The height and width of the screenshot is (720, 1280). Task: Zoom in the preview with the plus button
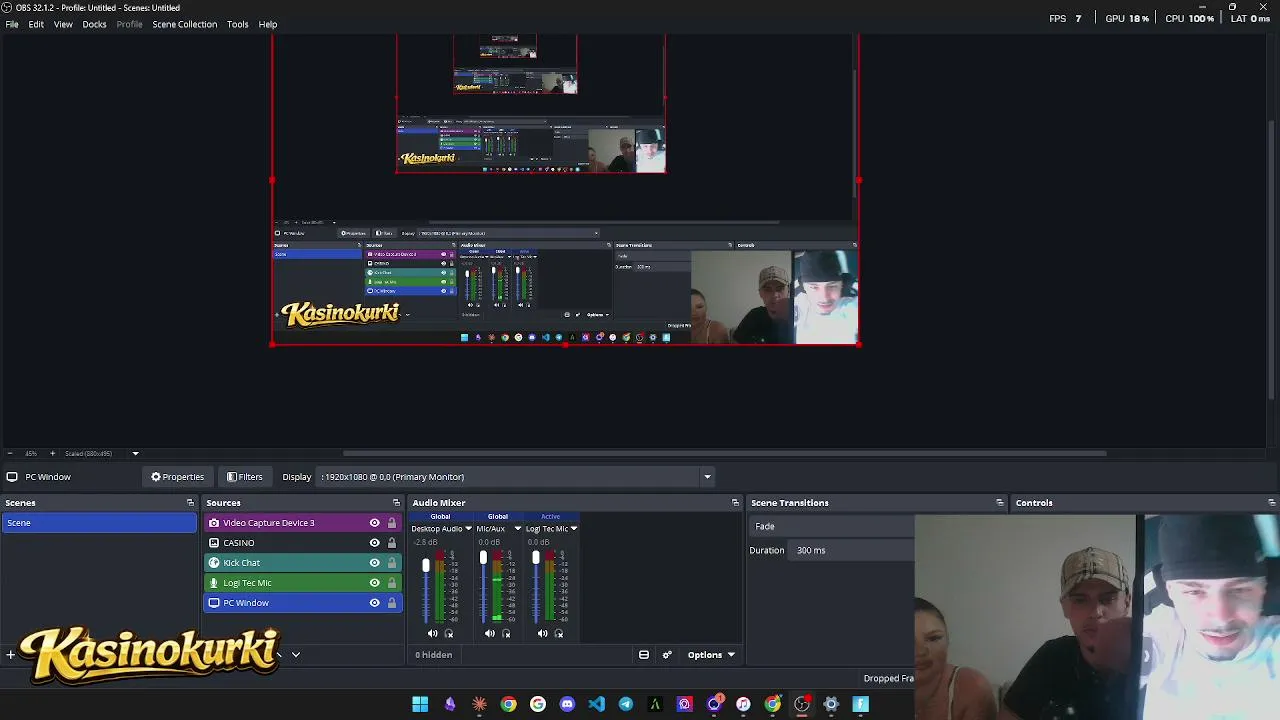tap(53, 454)
